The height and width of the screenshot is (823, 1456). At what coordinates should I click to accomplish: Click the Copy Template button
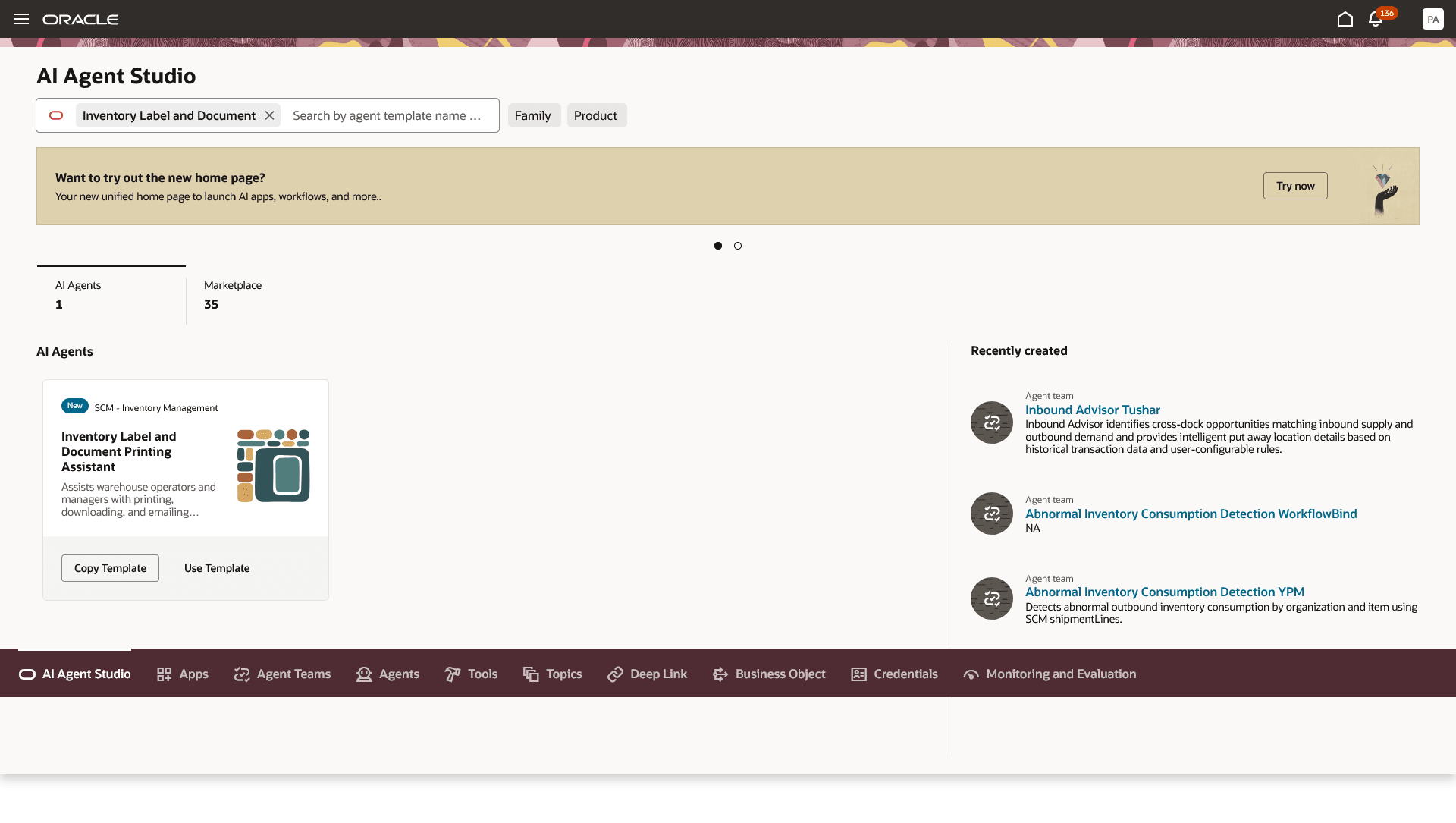111,568
